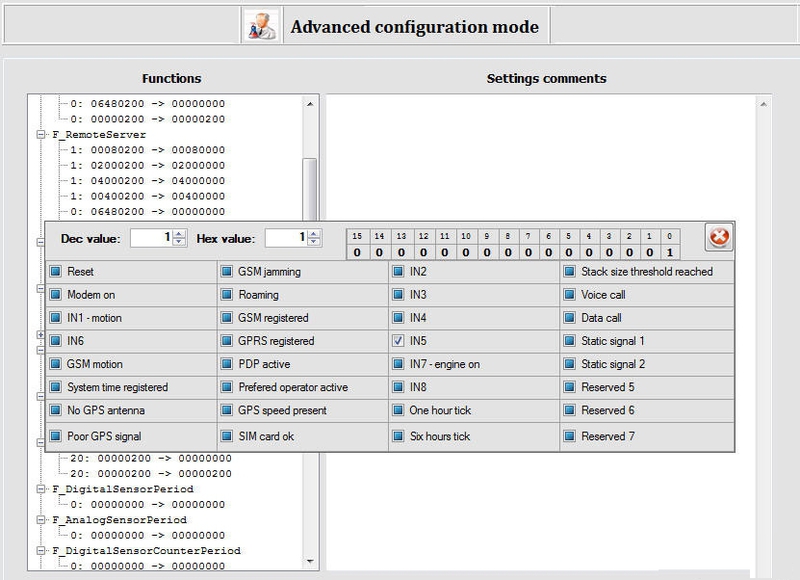Toggle Stack size threshold reached checkbox
The width and height of the screenshot is (800, 580).
569,272
